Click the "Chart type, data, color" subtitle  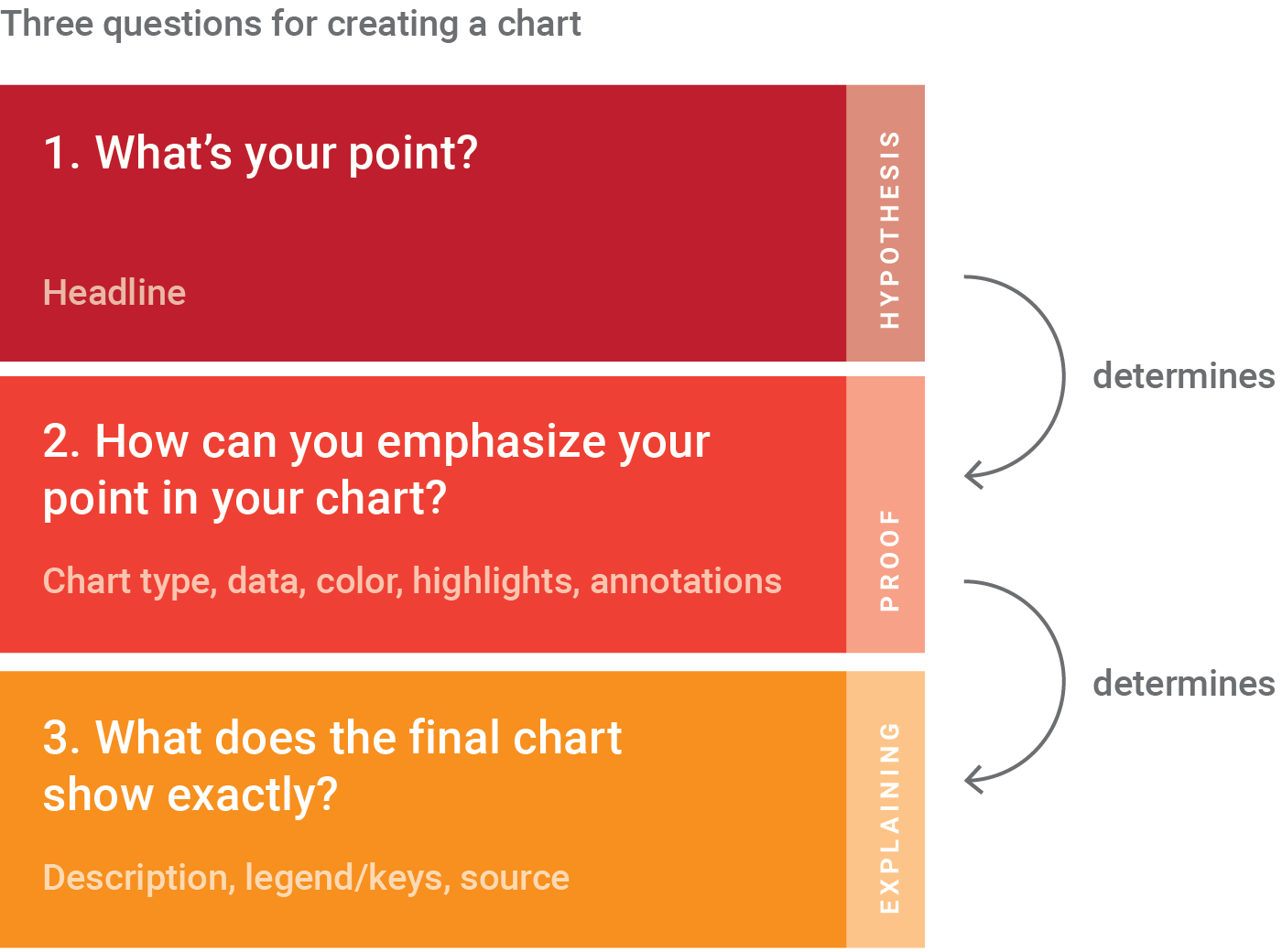pyautogui.click(x=412, y=581)
